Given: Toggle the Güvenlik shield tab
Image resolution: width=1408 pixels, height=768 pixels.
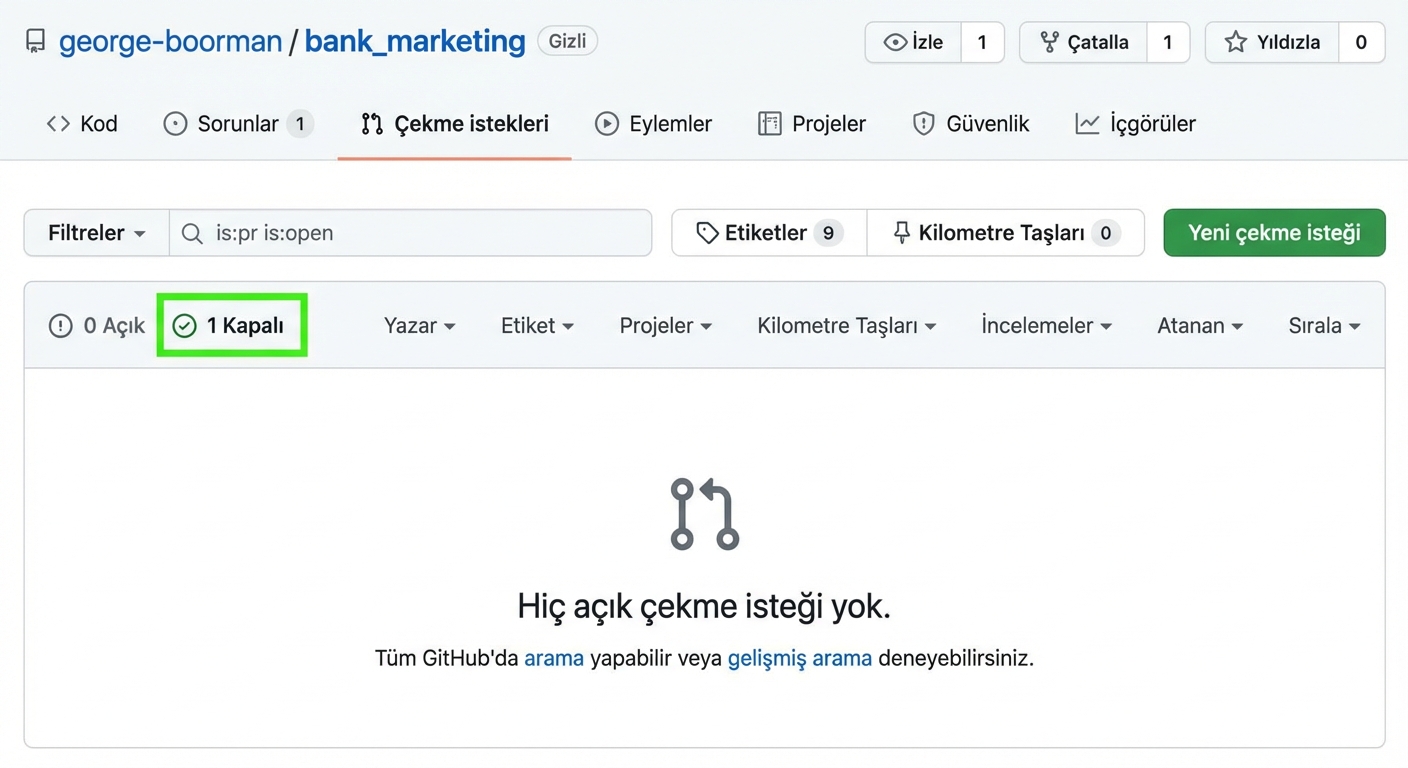Looking at the screenshot, I should click(970, 123).
